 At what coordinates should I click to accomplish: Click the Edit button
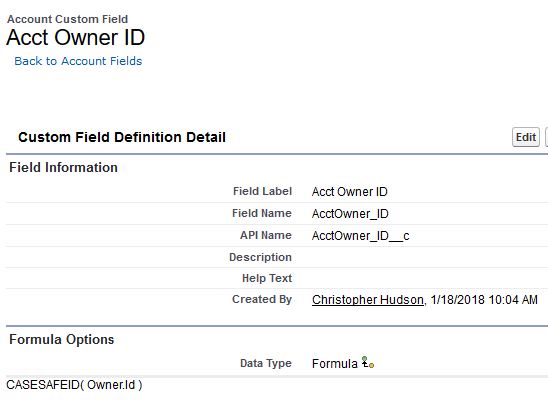[526, 137]
